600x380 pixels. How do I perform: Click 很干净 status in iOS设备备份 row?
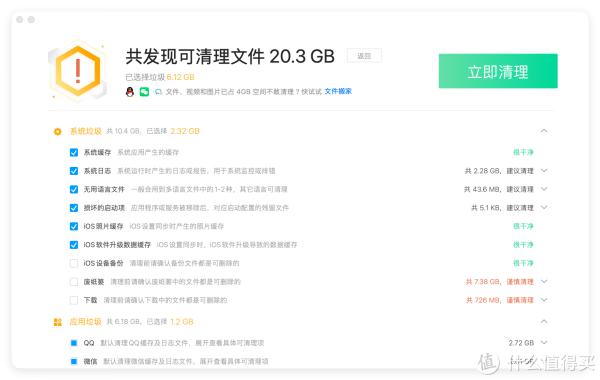(x=523, y=263)
